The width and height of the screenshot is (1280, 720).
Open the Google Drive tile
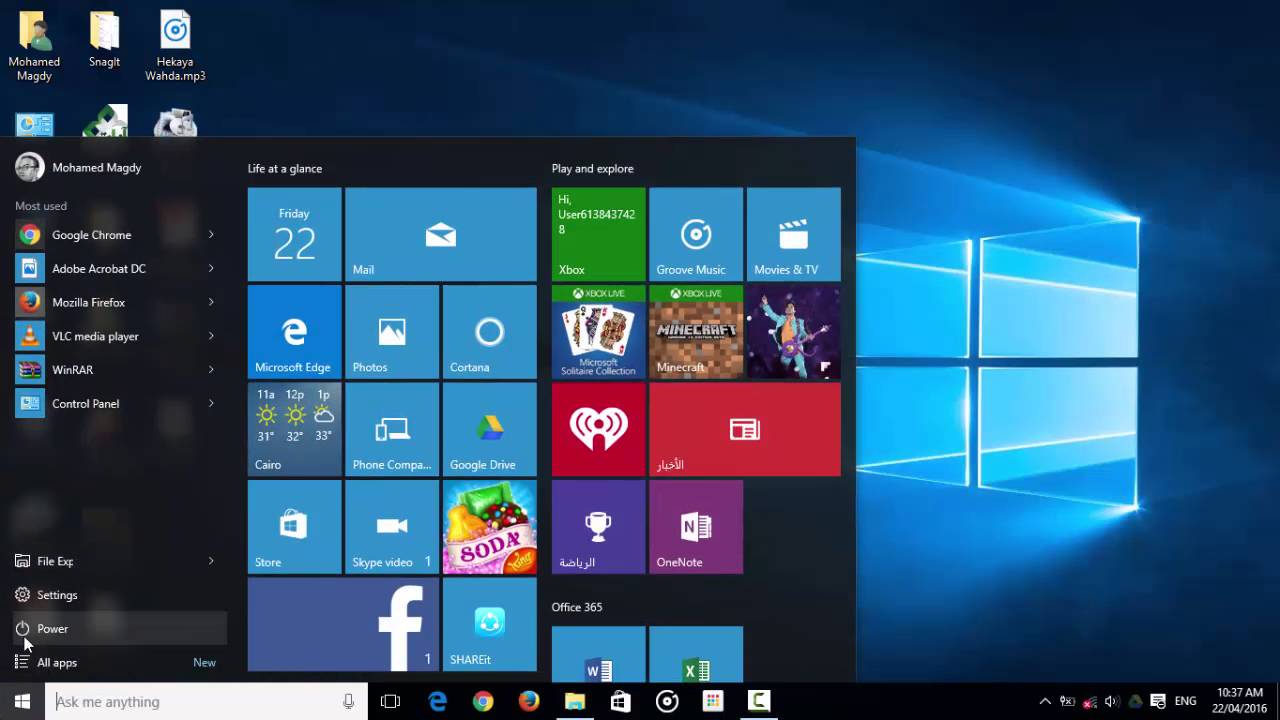[x=490, y=429]
